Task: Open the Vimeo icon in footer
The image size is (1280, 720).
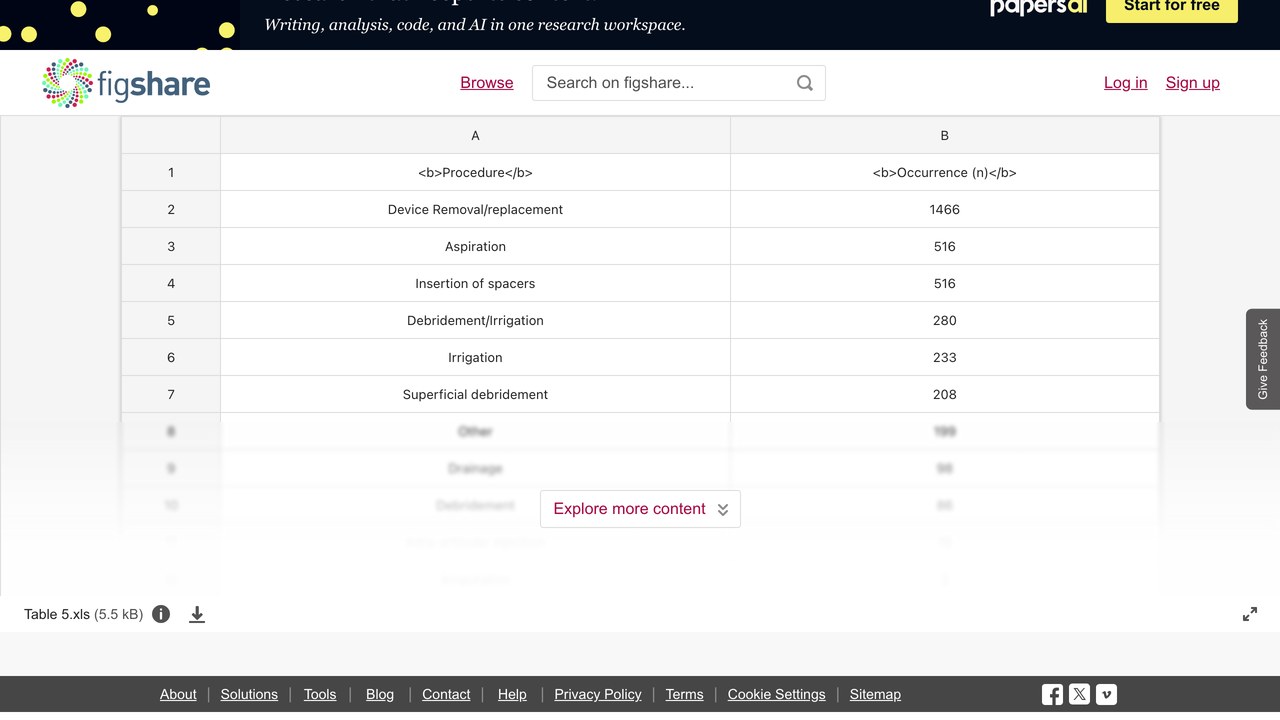Action: (1106, 694)
